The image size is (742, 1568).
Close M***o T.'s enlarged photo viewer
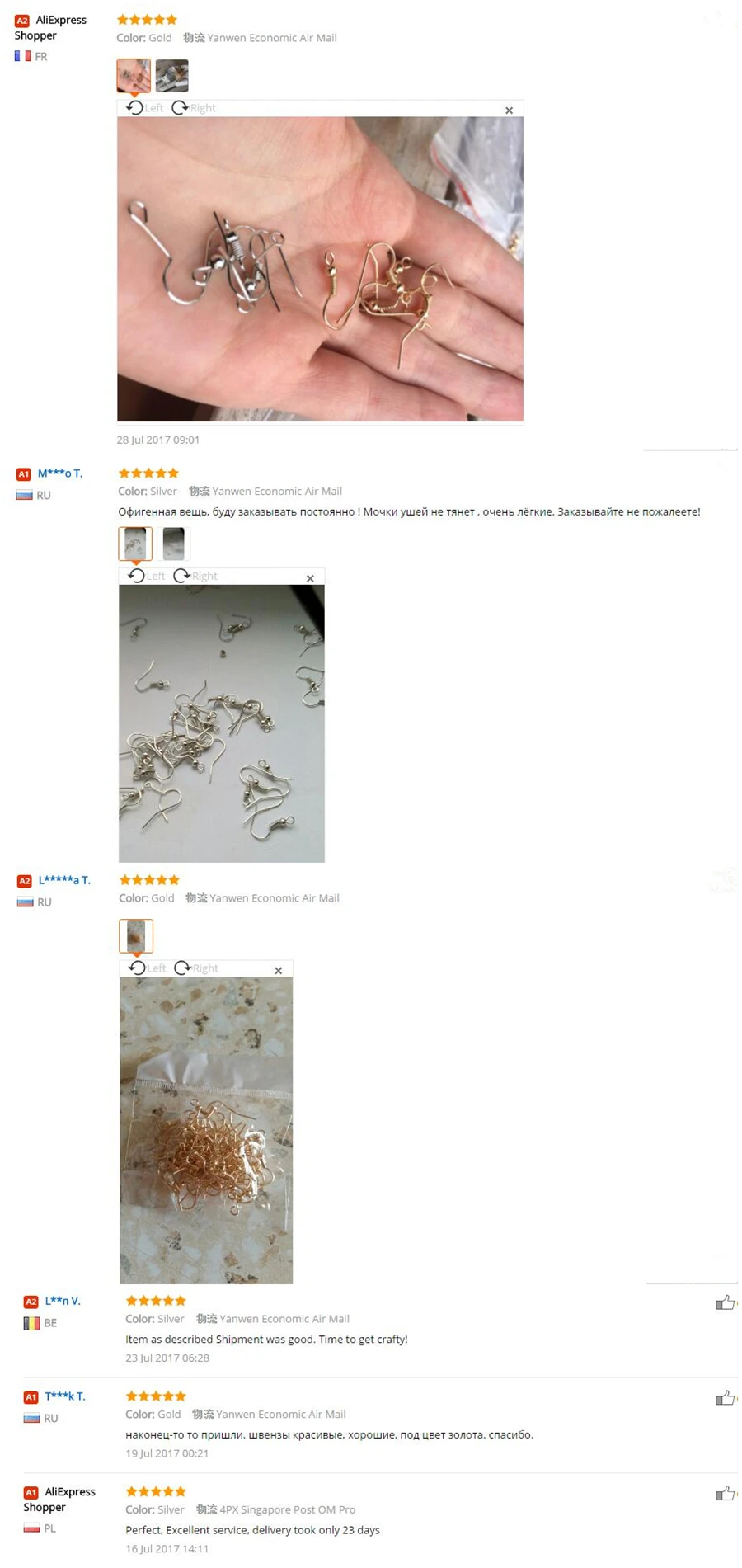(x=310, y=578)
